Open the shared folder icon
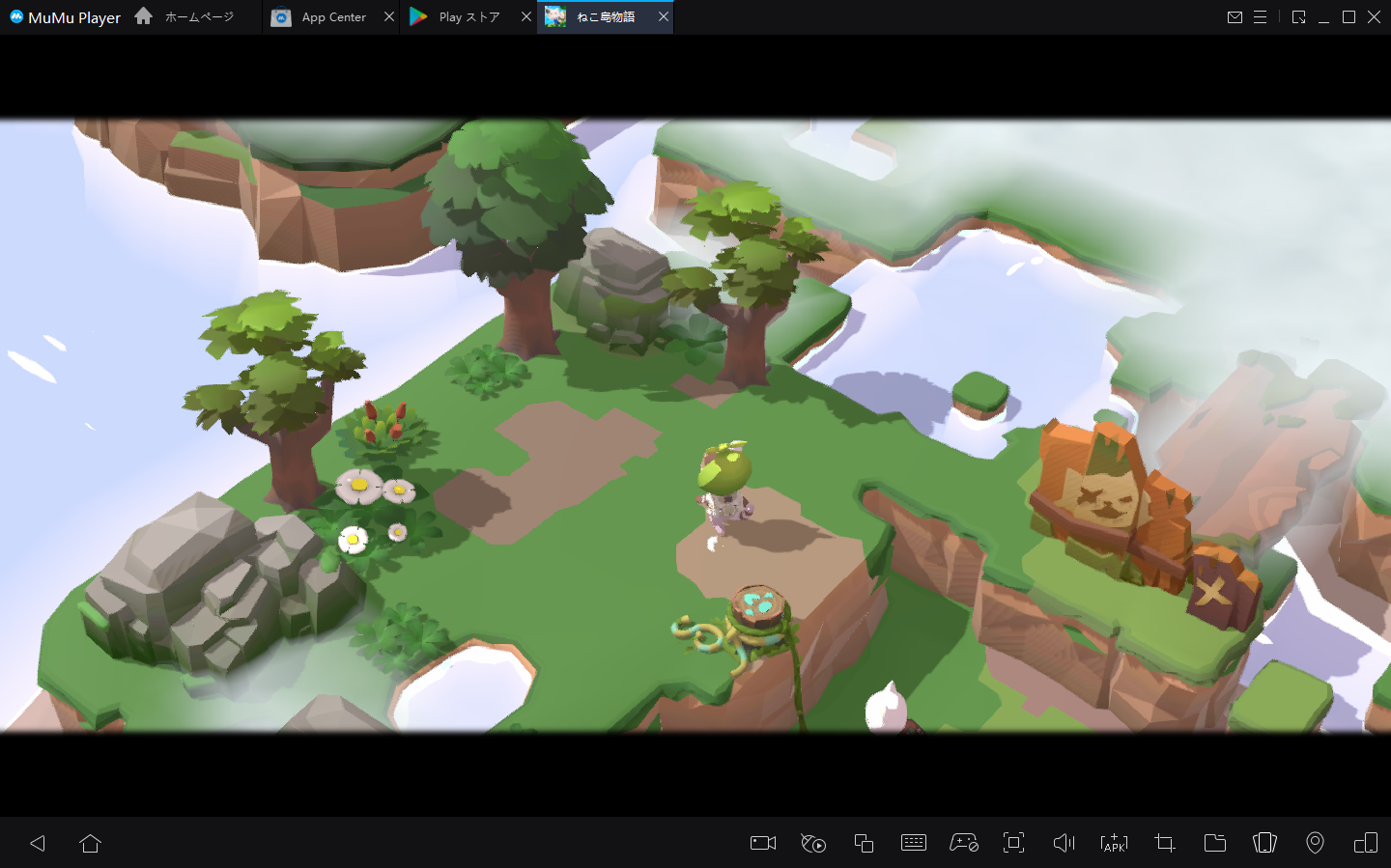1391x868 pixels. (x=1215, y=843)
